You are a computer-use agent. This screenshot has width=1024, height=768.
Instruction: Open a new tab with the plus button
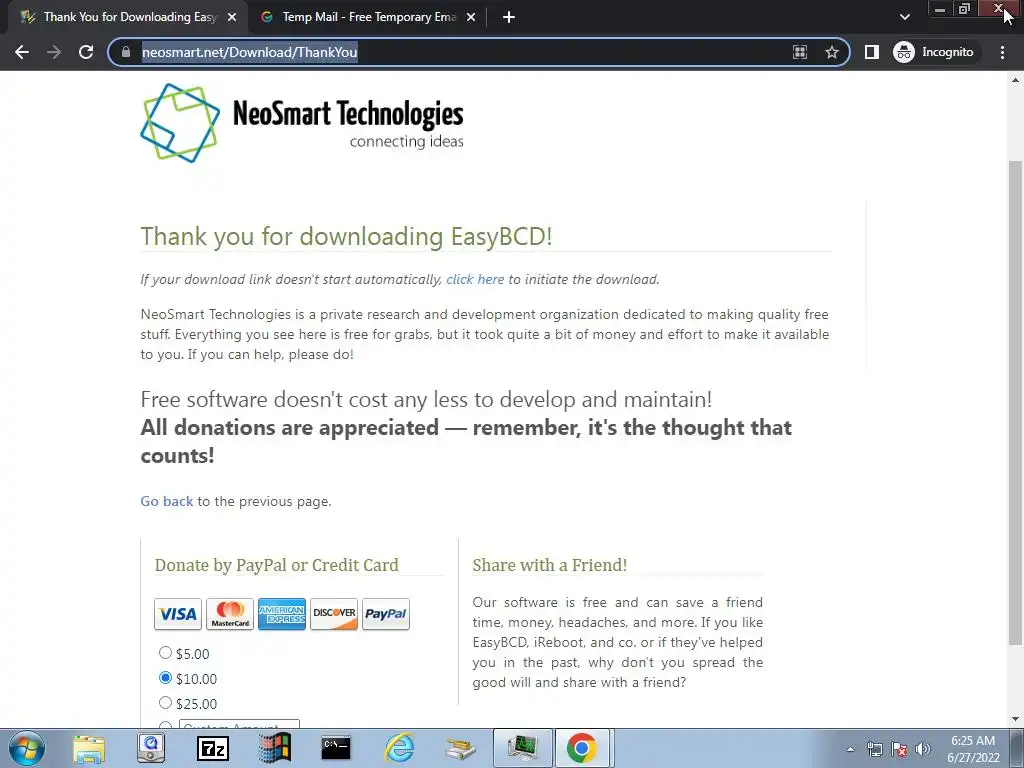tap(509, 17)
